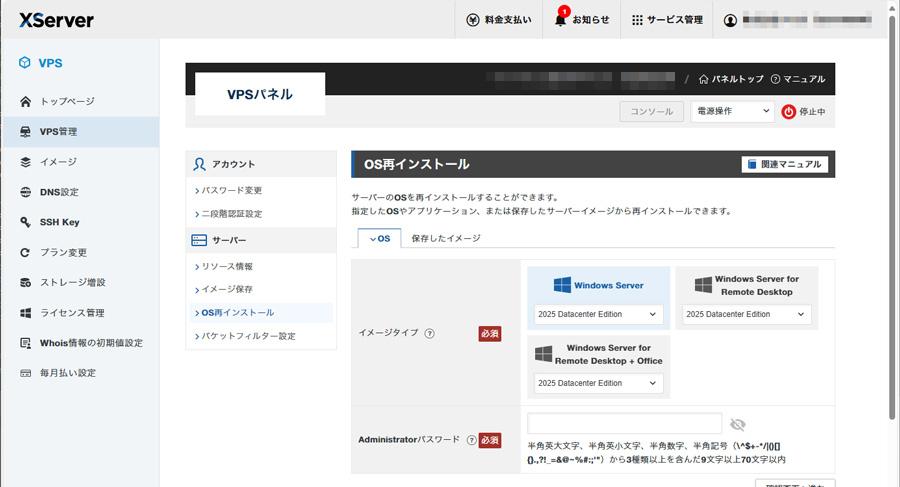Viewport: 900px width, 487px height.
Task: Switch to the 保存したイメージ tab
Action: click(446, 238)
